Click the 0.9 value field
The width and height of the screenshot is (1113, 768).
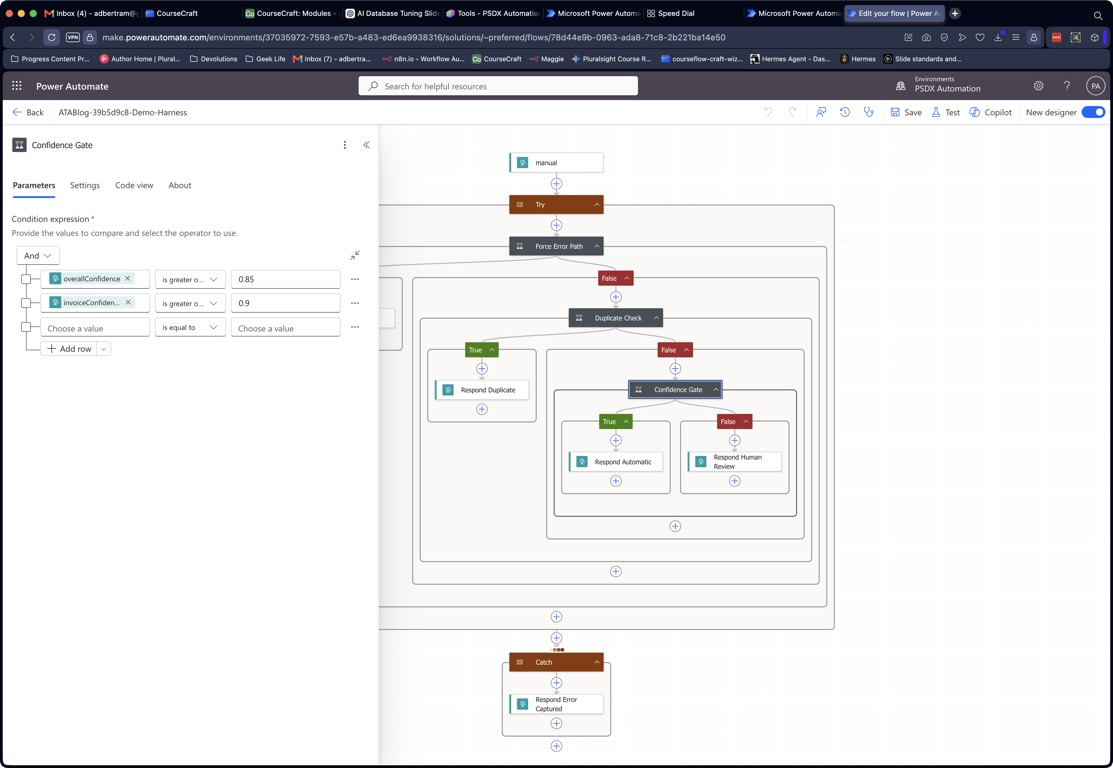[x=285, y=303]
